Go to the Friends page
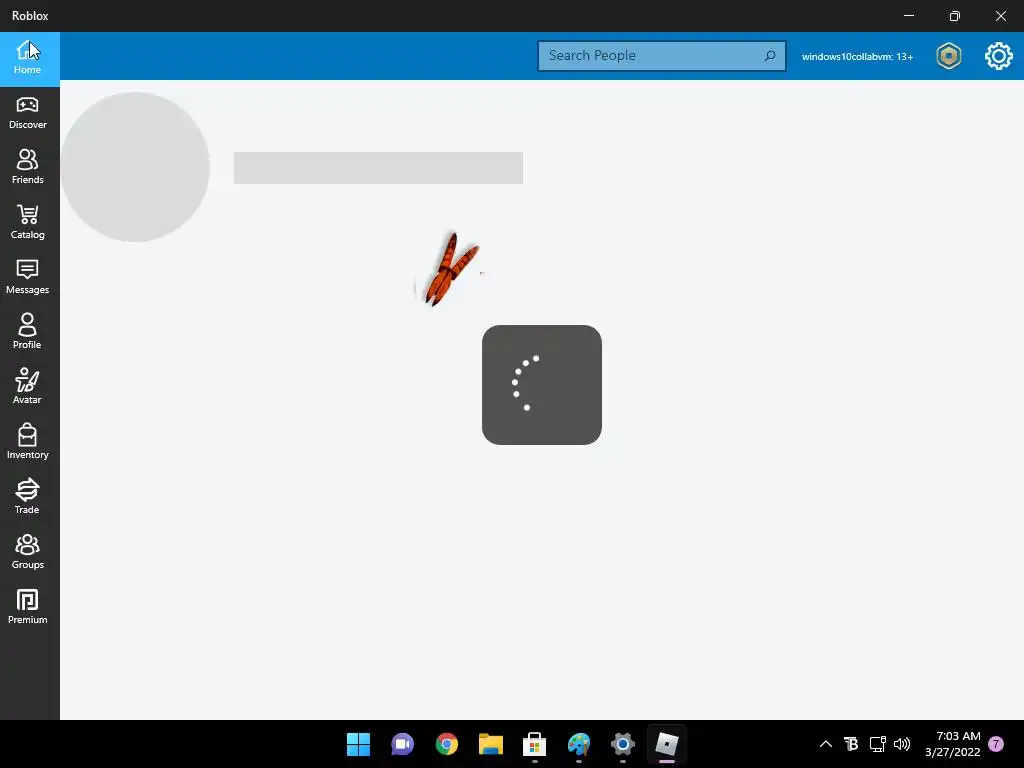This screenshot has height=768, width=1024. [x=27, y=168]
